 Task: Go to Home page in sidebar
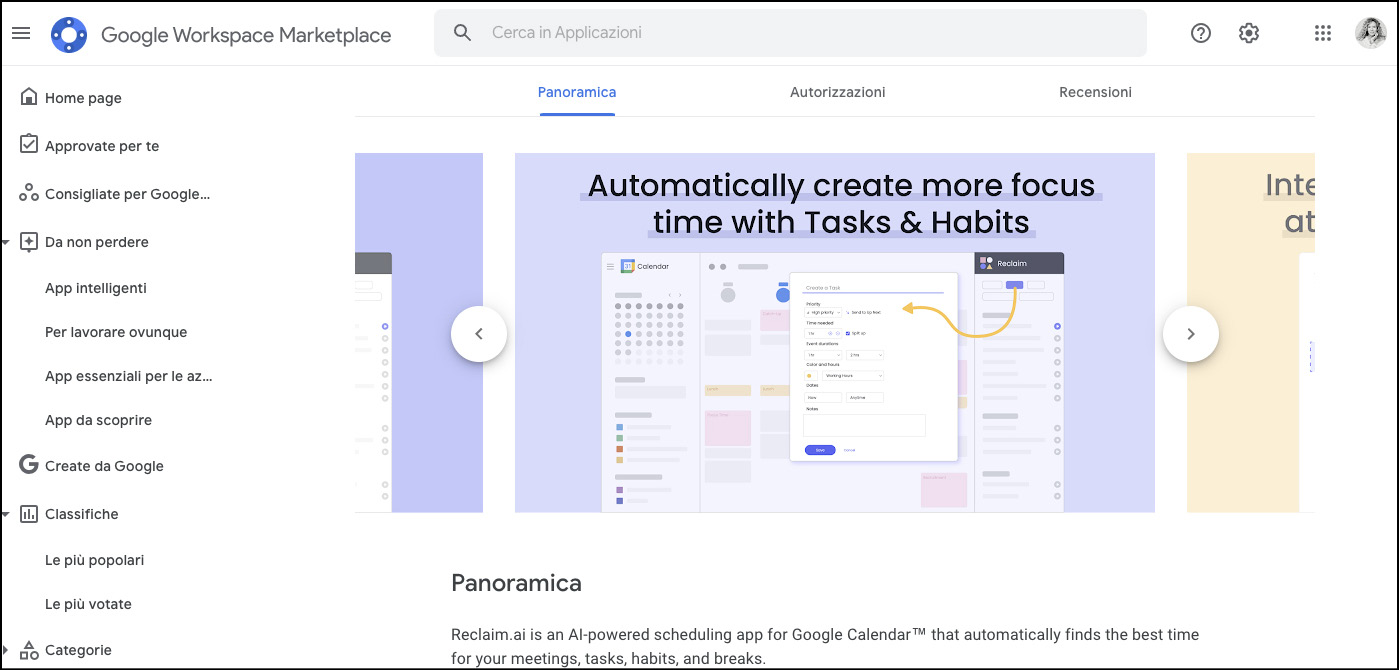tap(83, 98)
